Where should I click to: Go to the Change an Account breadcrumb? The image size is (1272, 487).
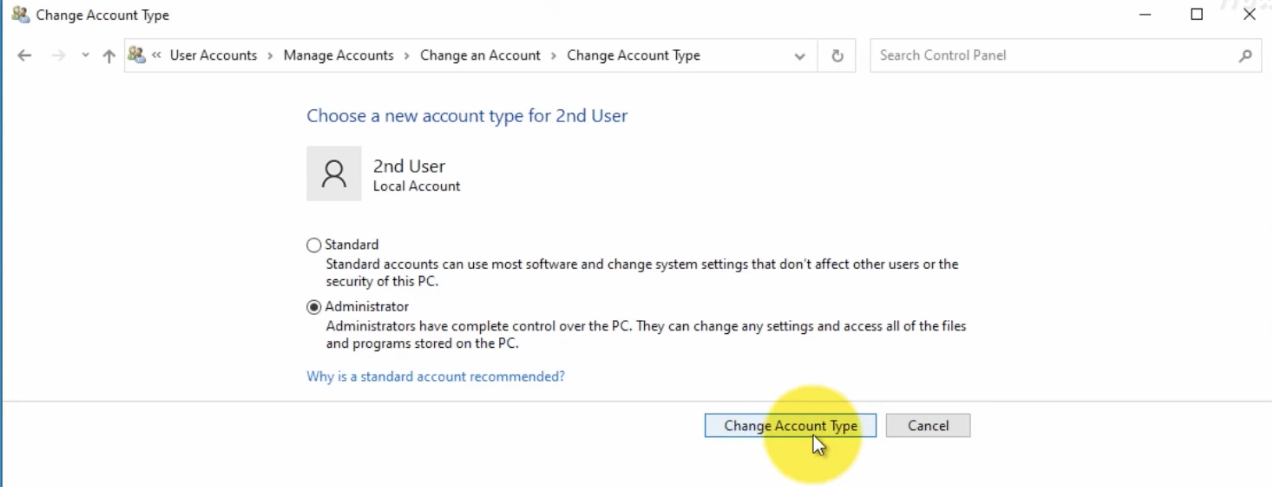click(x=480, y=56)
